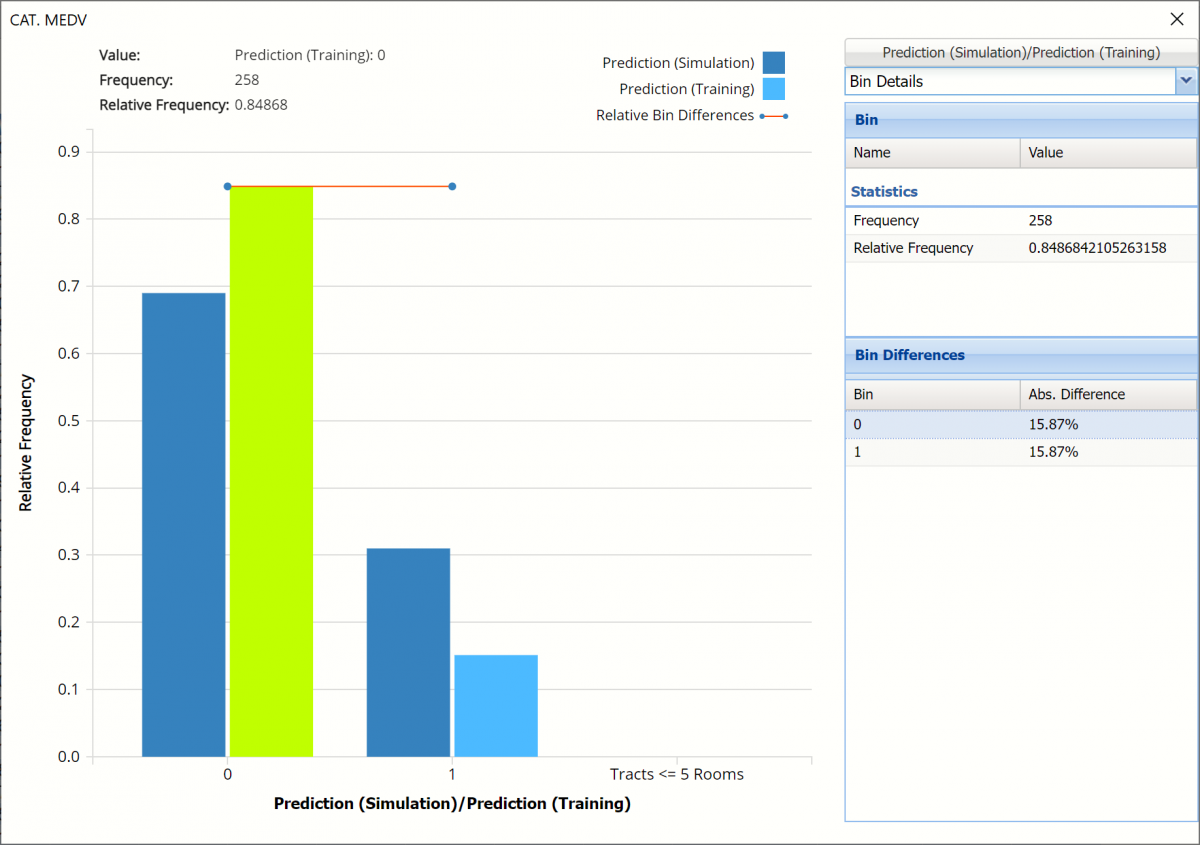Select the dark blue simulation bar for bin 0
This screenshot has height=845, width=1200.
pos(184,524)
